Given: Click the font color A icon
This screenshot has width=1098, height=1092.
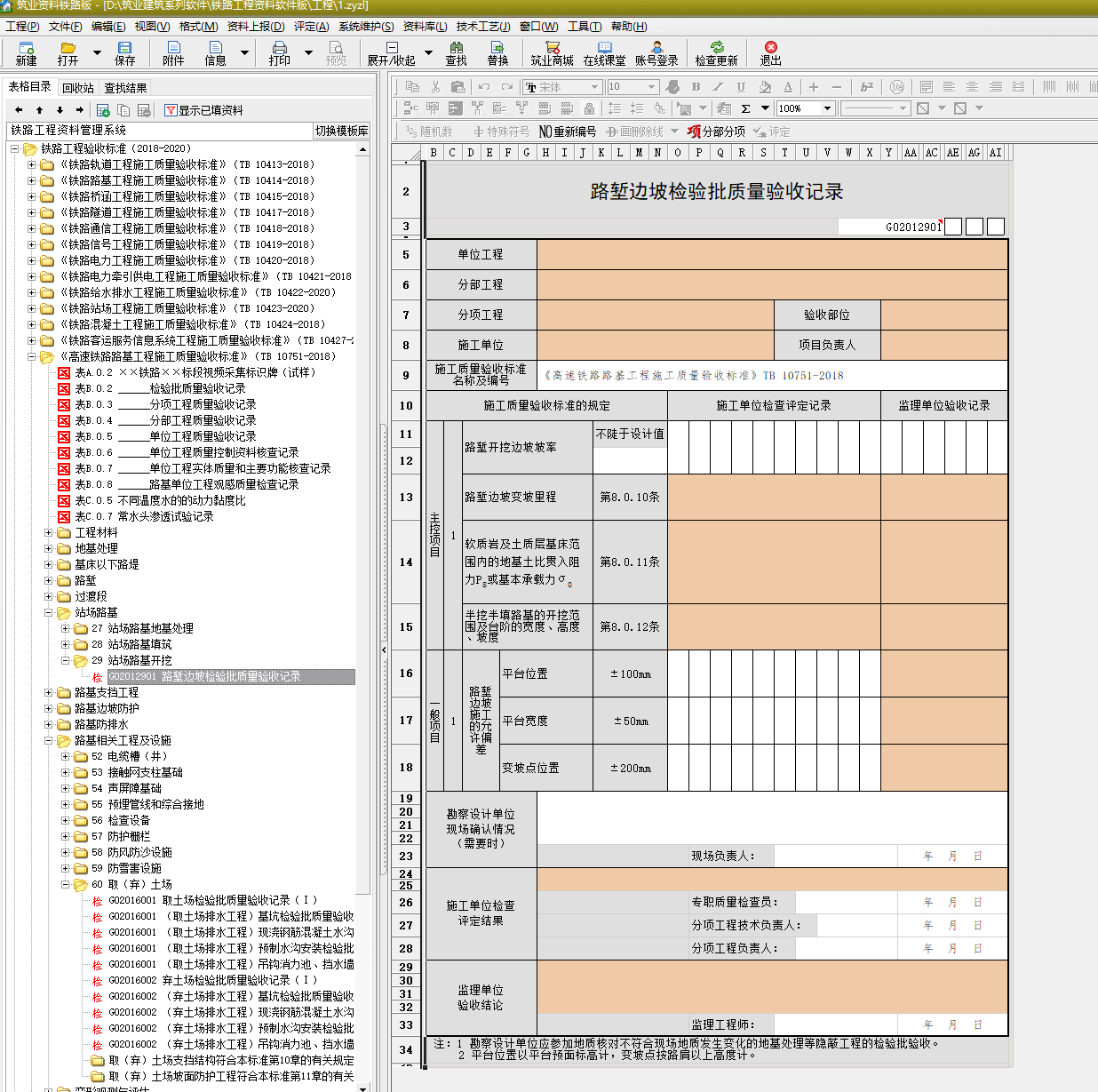Looking at the screenshot, I should click(x=788, y=87).
